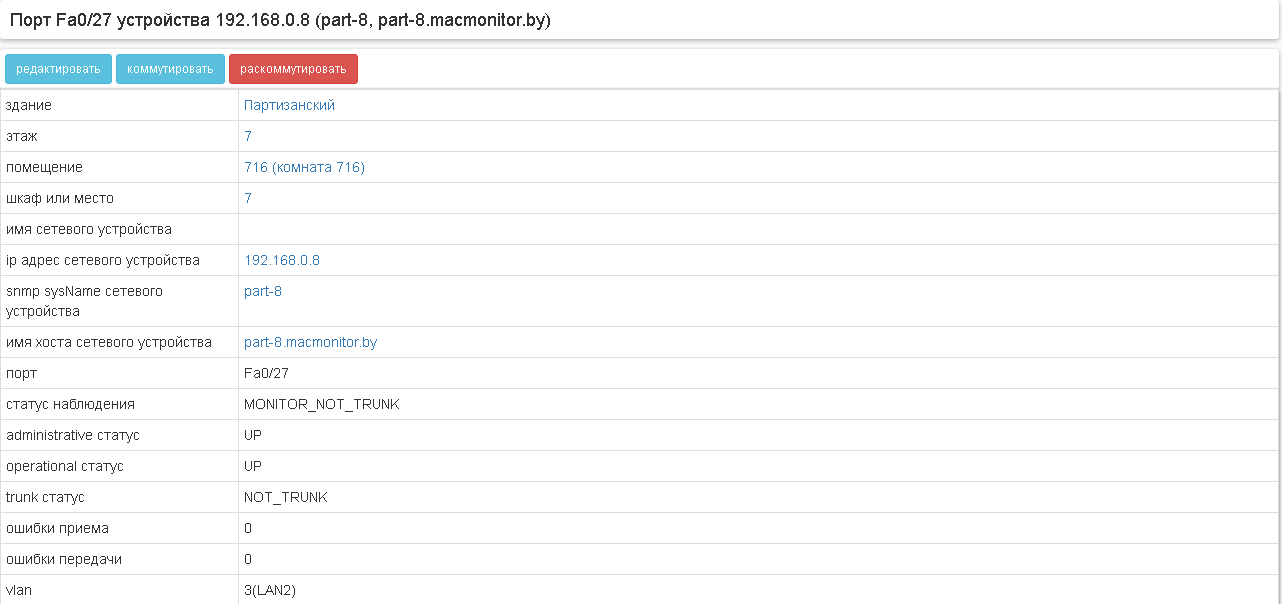Open the 'Партизанский' building link
The image size is (1282, 604).
coord(289,105)
